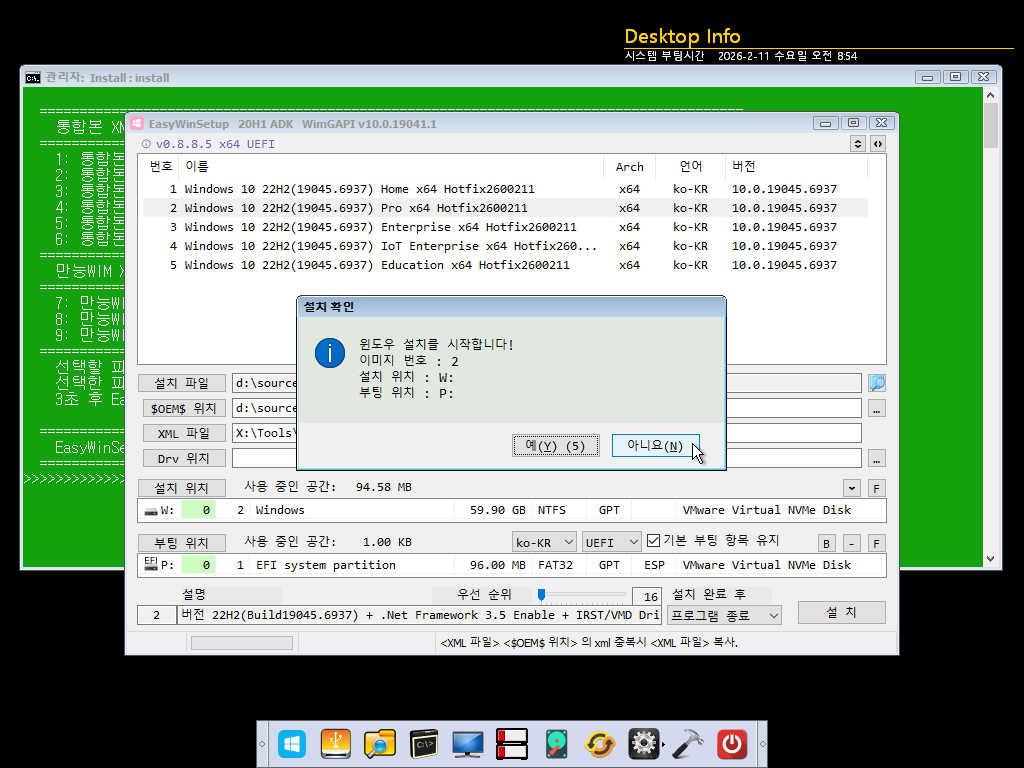
Task: Click the $OEM$ 위치 button
Action: 184,408
